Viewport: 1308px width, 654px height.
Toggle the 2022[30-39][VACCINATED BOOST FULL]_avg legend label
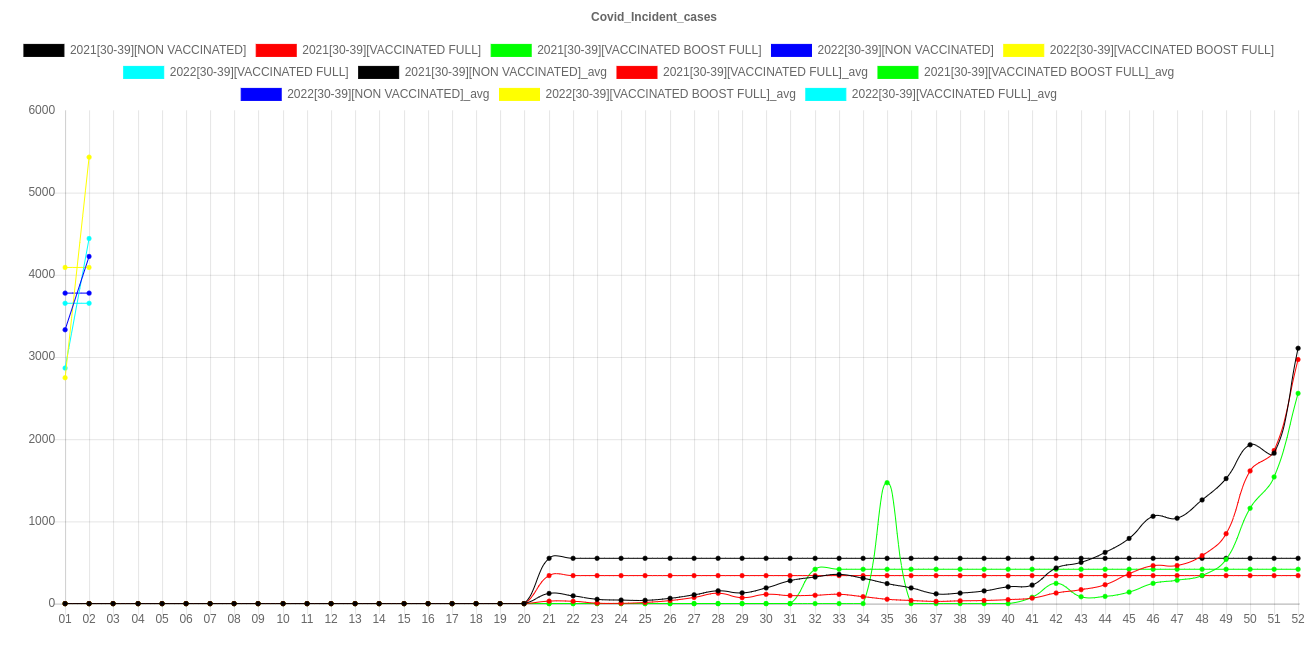pos(670,94)
